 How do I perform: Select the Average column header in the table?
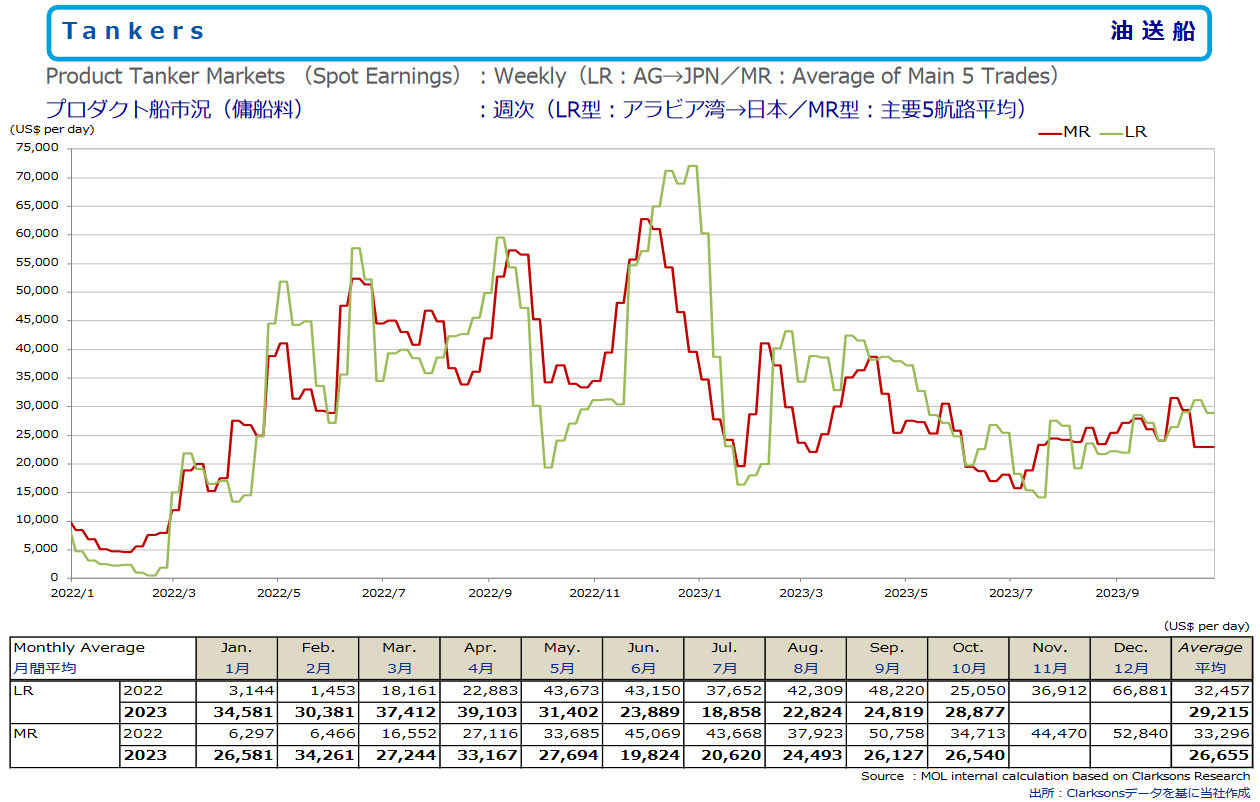click(1211, 648)
